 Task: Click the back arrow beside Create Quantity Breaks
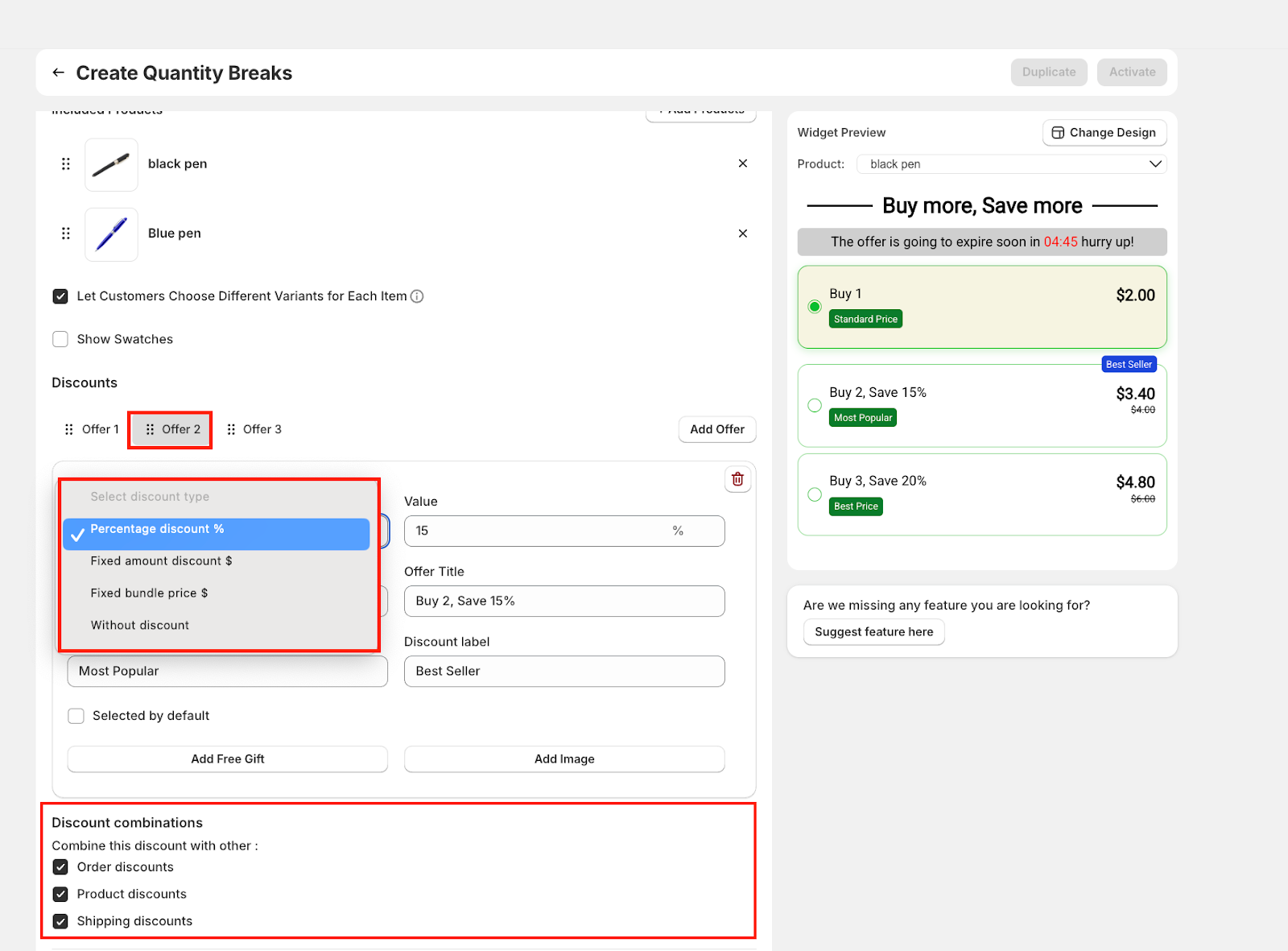click(58, 72)
